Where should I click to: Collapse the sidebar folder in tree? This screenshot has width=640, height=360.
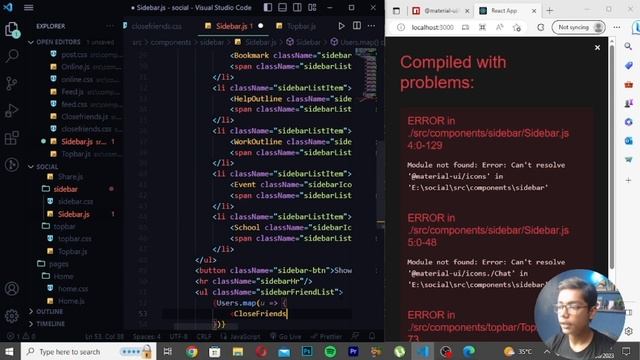(65, 189)
